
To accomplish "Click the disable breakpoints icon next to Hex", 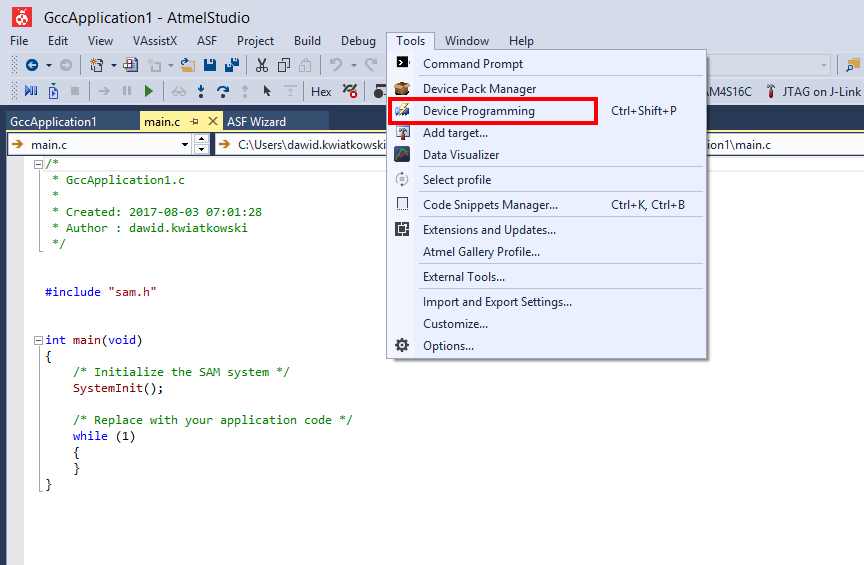I will pyautogui.click(x=350, y=90).
